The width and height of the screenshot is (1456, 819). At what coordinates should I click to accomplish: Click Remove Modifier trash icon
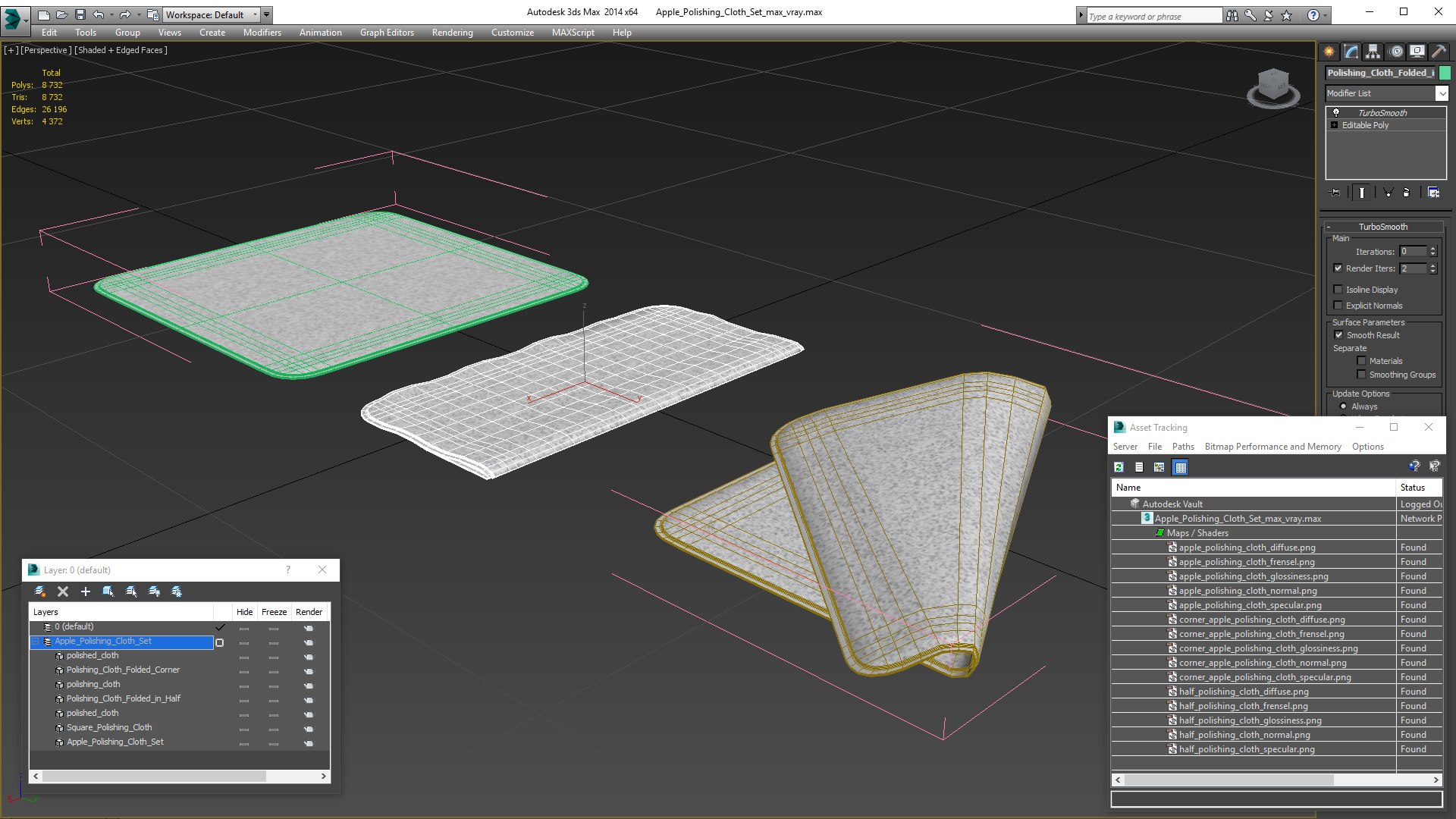1407,193
